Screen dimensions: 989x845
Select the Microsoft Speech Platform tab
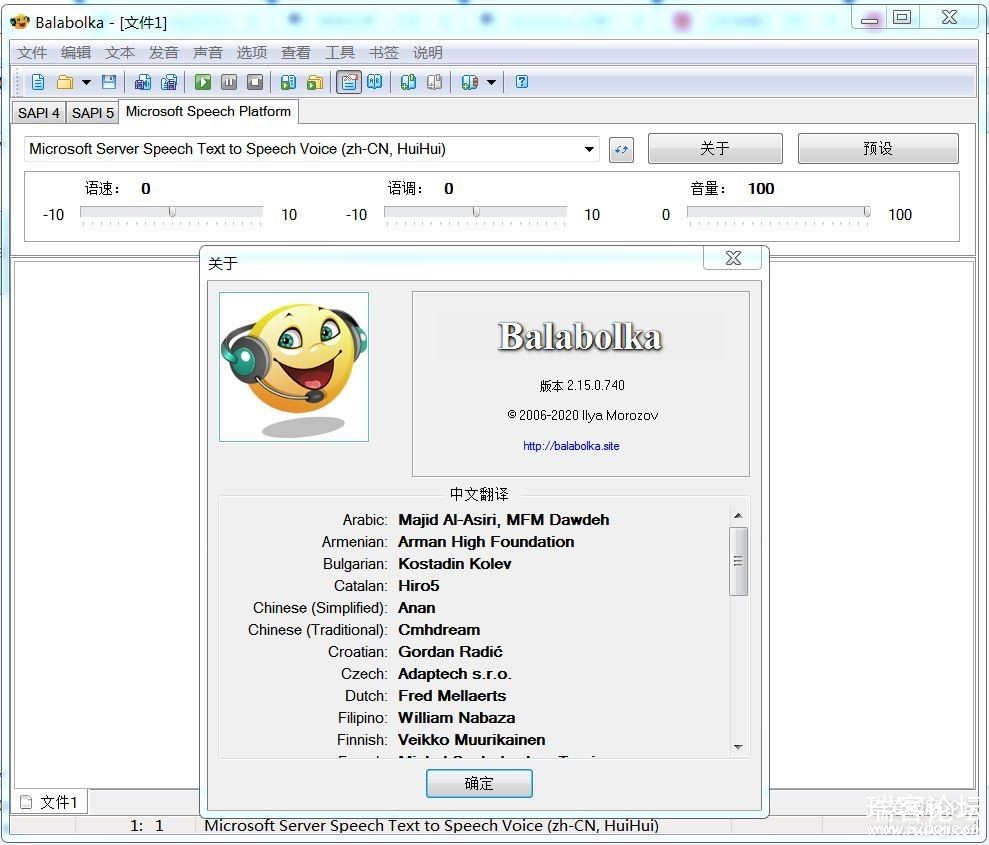(208, 112)
